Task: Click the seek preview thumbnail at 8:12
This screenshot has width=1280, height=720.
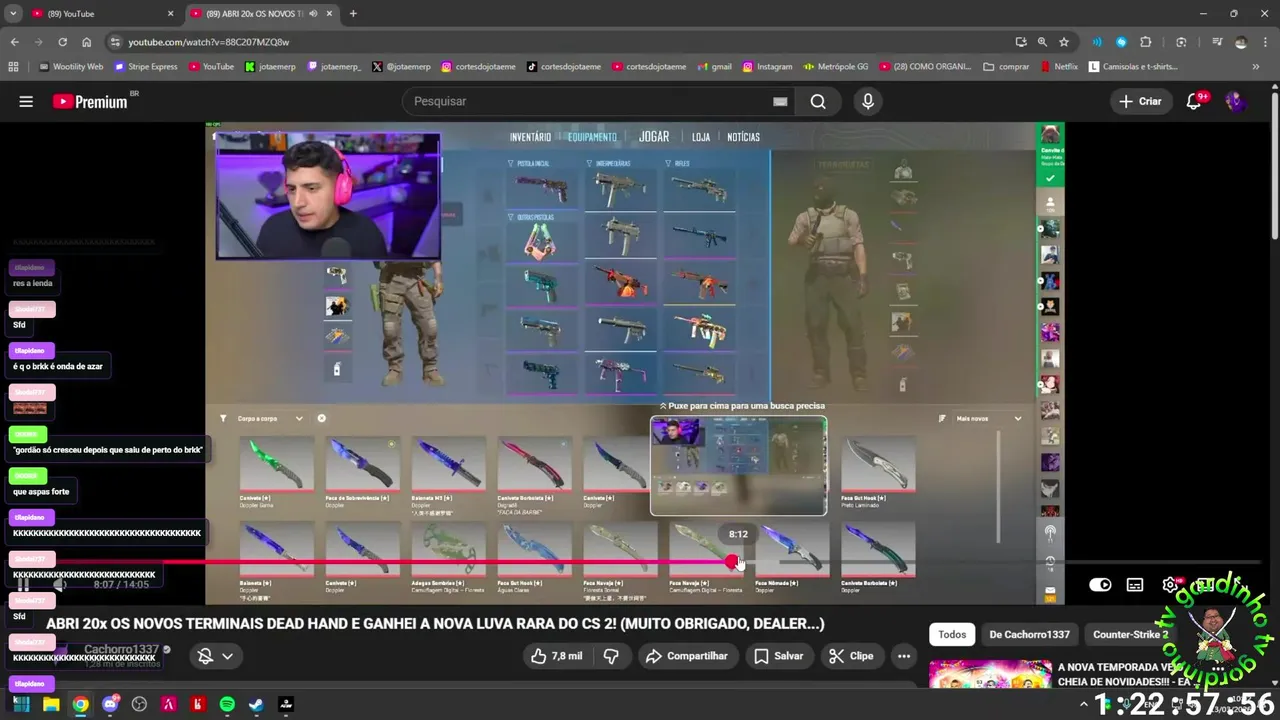Action: tap(738, 466)
